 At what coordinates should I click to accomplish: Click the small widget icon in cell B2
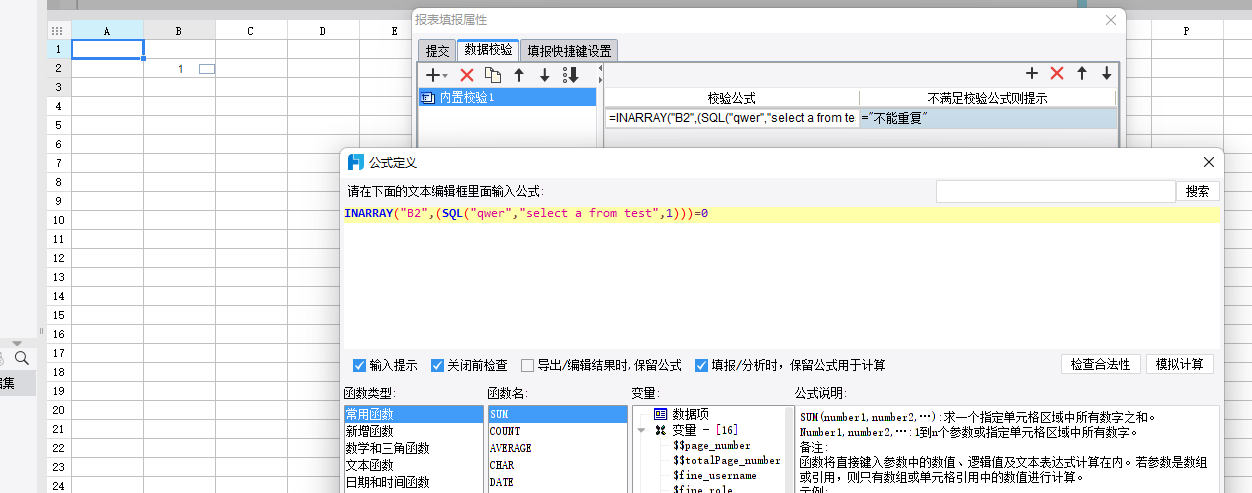coord(207,68)
